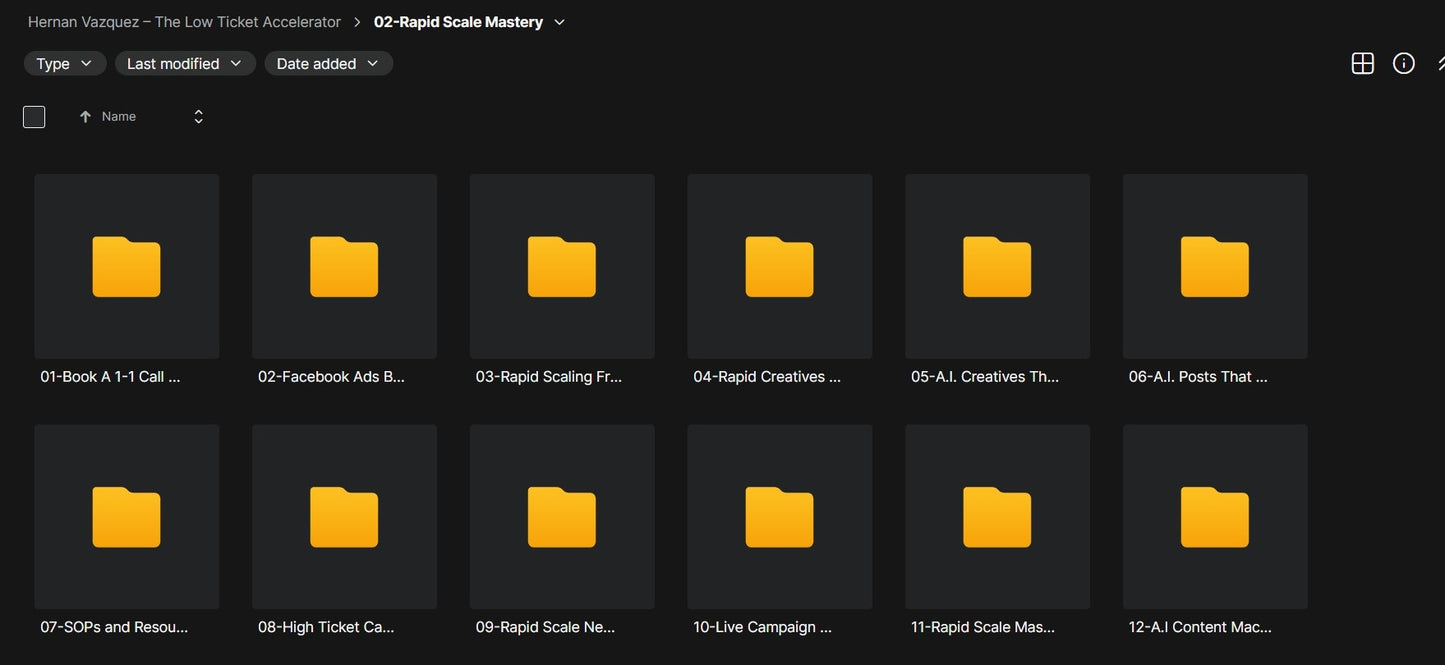Expand the Date added filter dropdown
Screen dimensions: 1445x665
328,63
